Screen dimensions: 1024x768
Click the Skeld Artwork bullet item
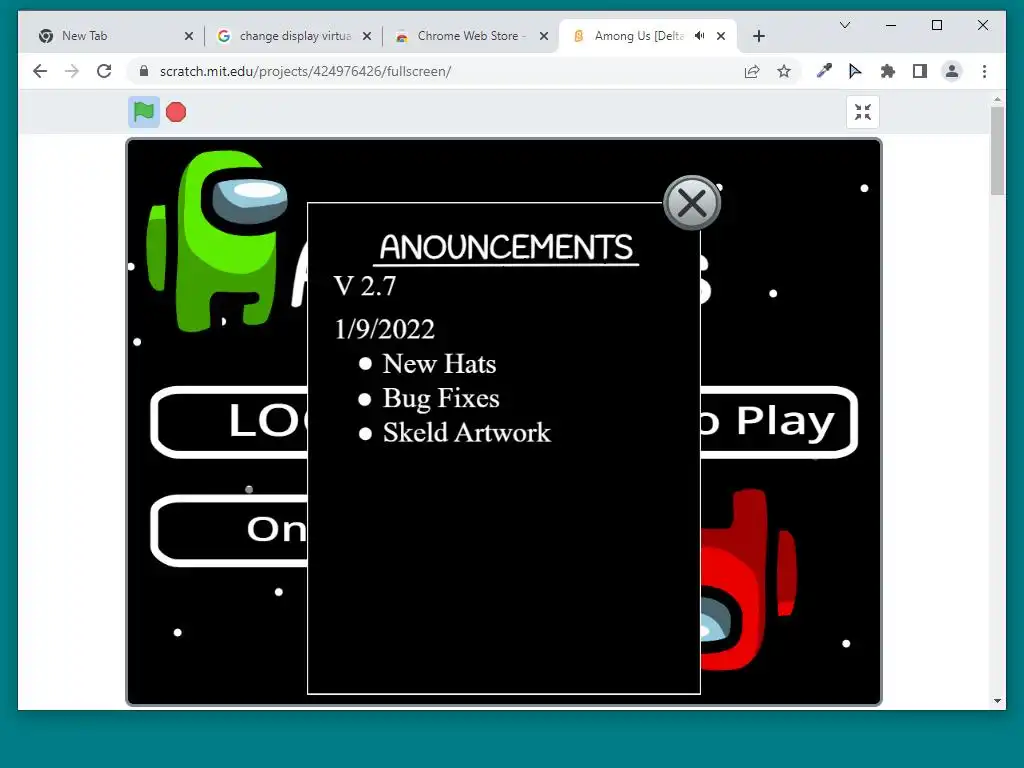(x=455, y=432)
